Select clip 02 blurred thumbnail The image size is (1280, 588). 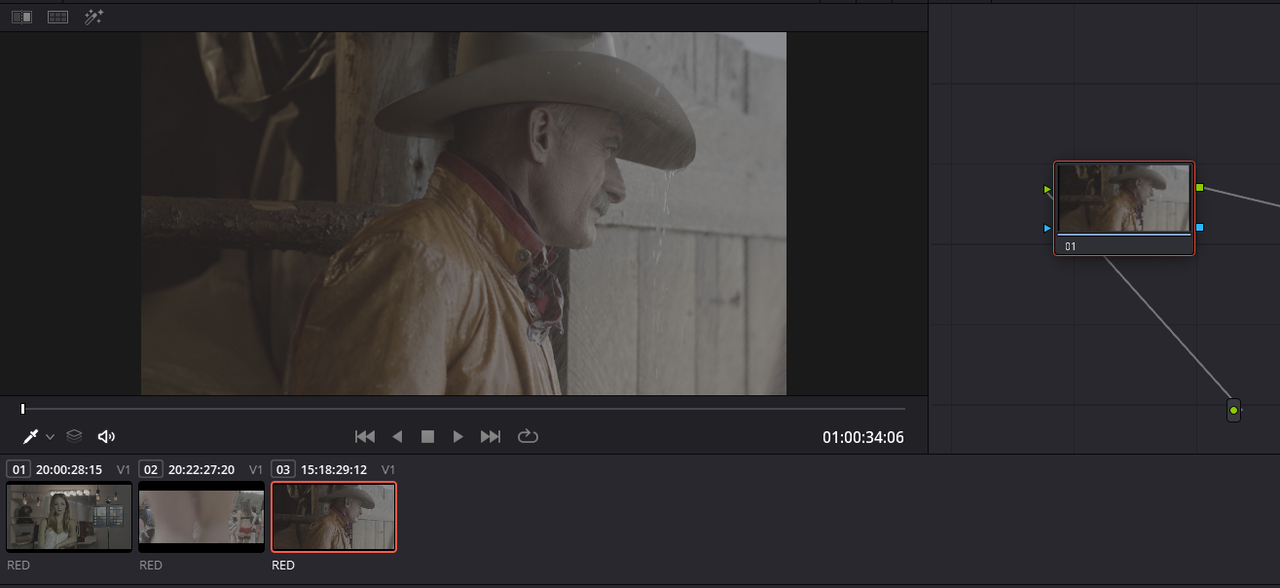click(x=201, y=517)
